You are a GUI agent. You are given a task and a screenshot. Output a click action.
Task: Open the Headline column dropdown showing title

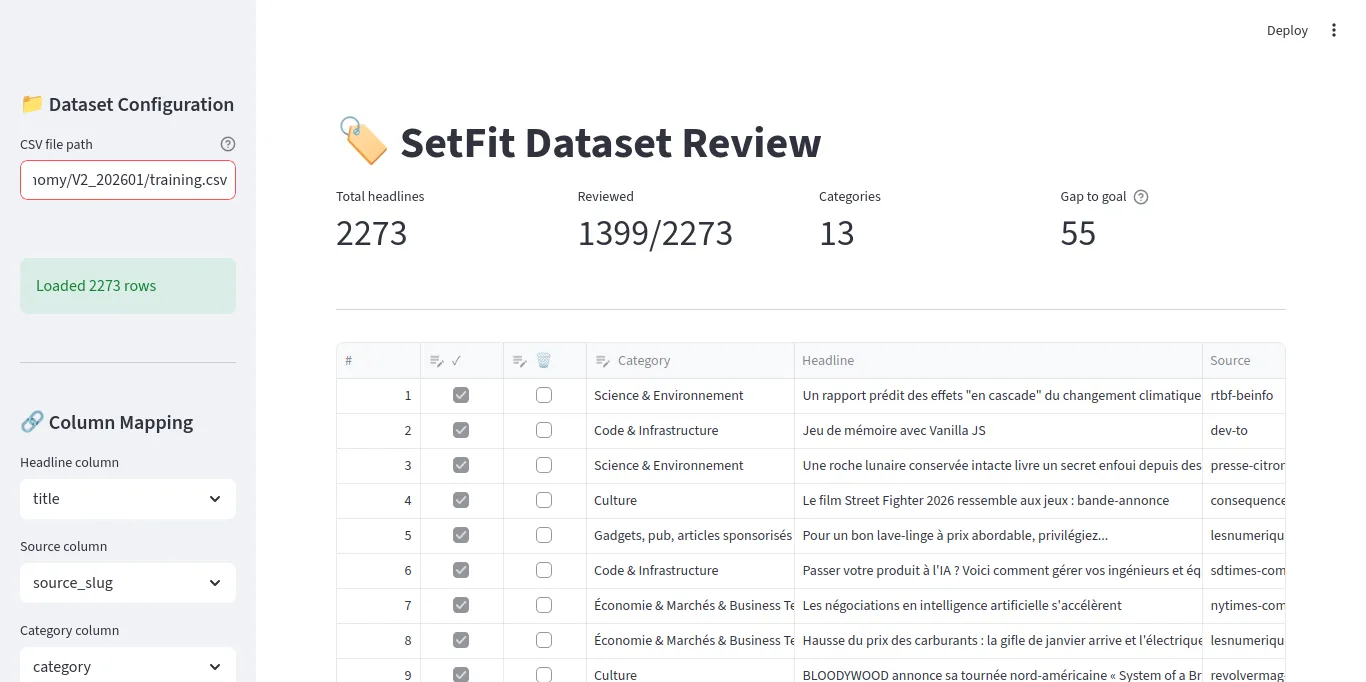[x=127, y=498]
